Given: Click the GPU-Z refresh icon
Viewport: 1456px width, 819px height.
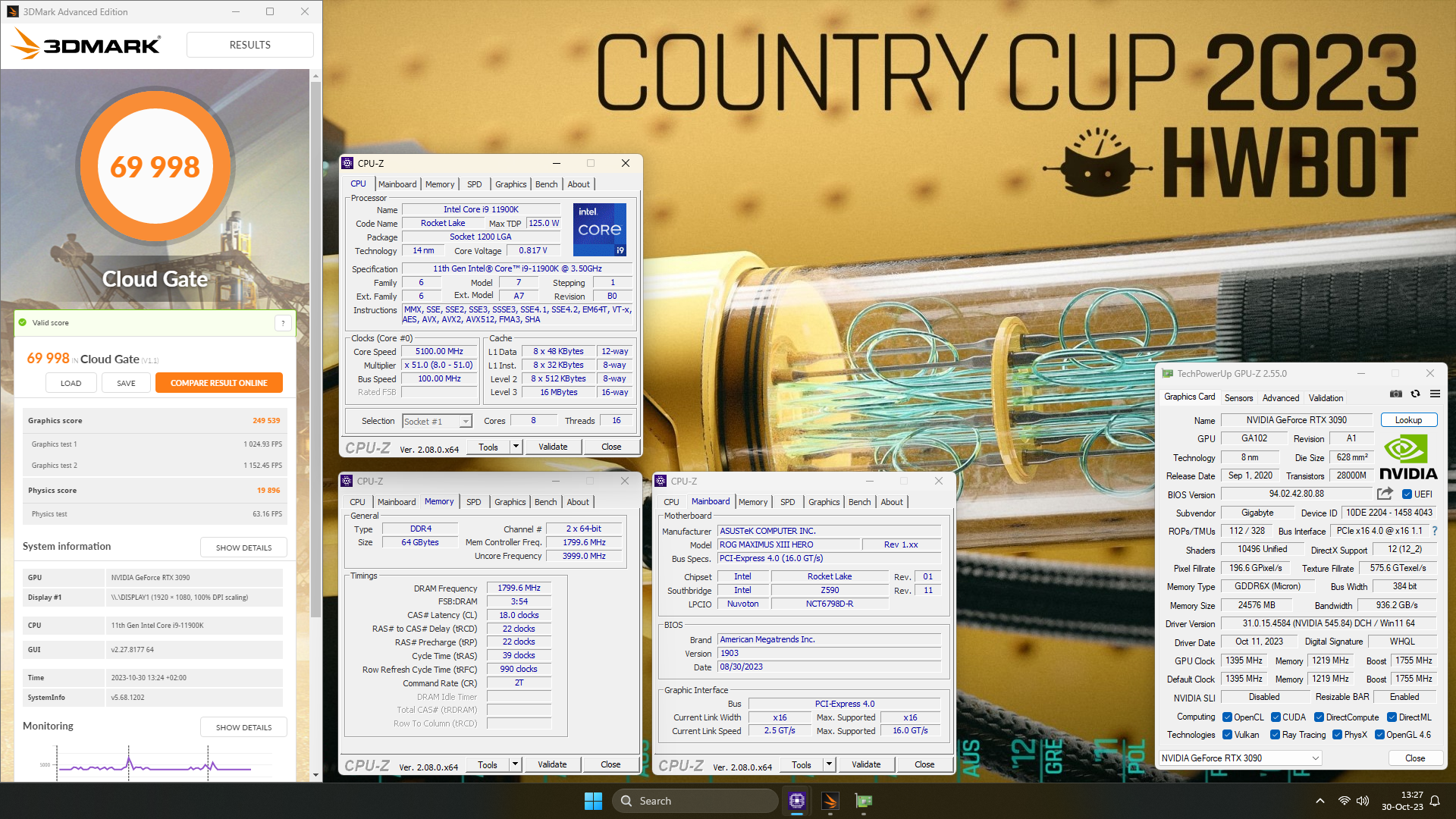Looking at the screenshot, I should coord(1415,394).
